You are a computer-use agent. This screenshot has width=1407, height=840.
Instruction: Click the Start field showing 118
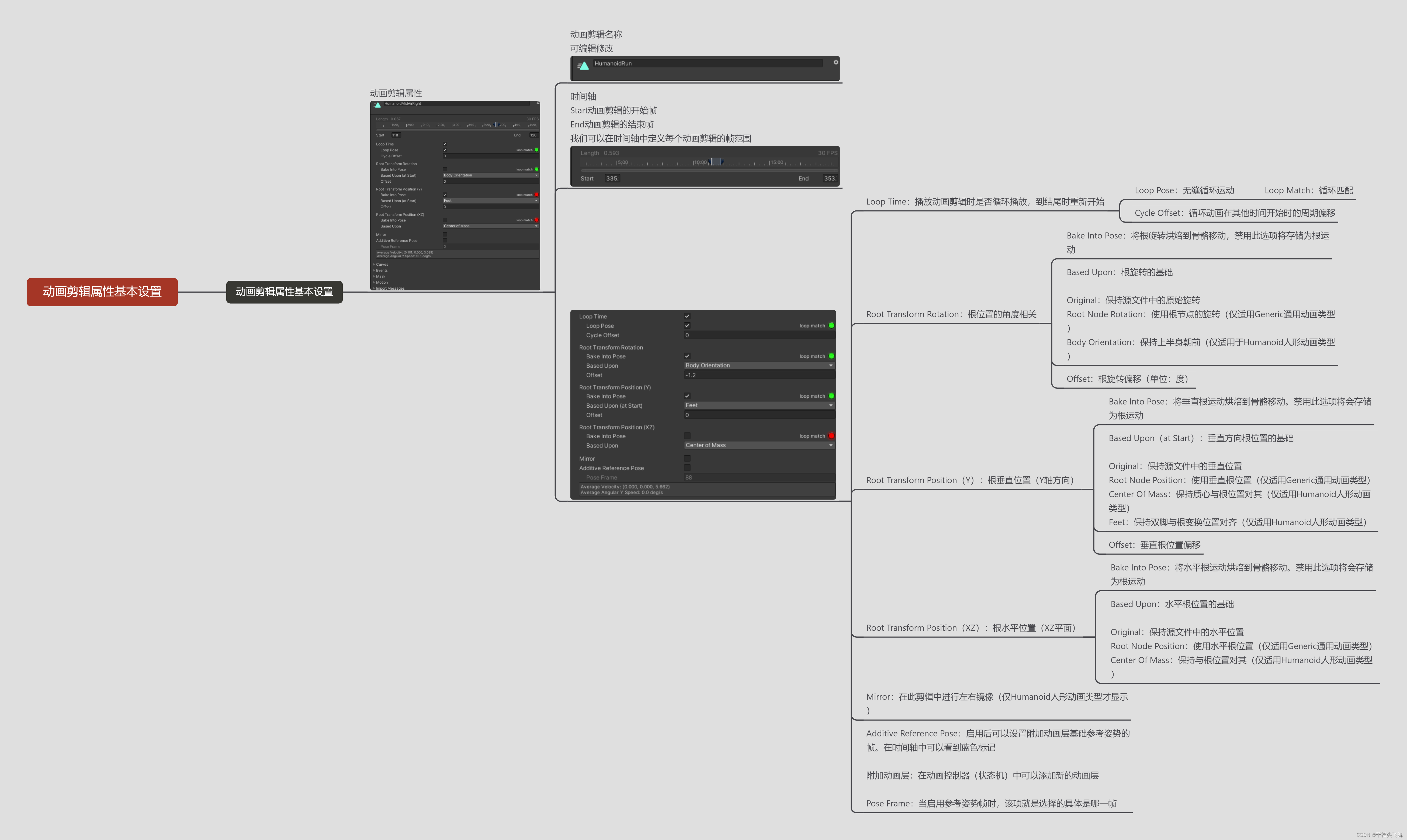(396, 135)
